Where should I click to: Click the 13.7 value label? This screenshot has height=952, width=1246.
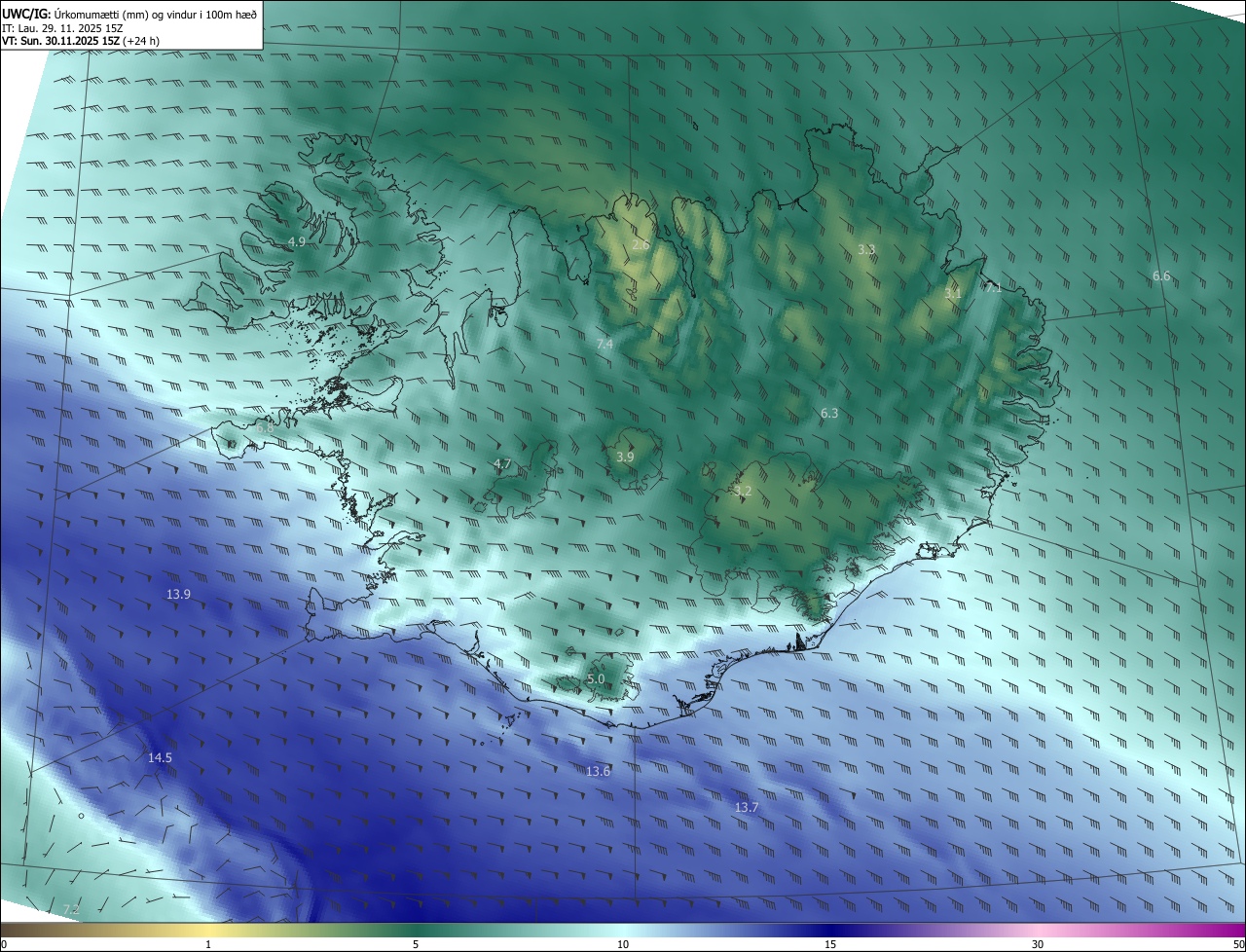tap(747, 808)
